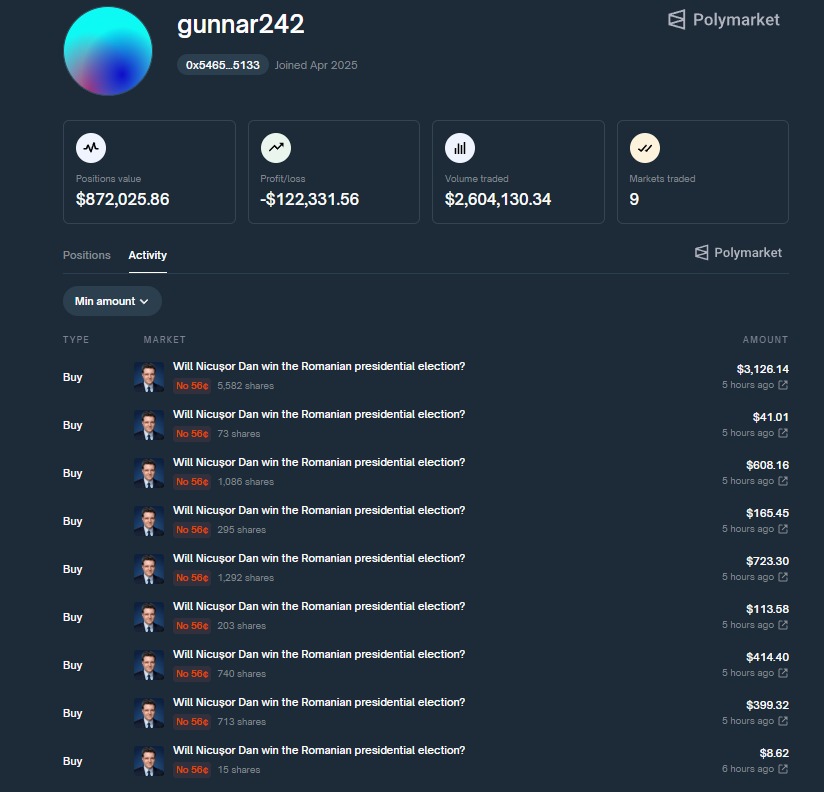This screenshot has width=824, height=792.
Task: Click market thumbnail of the 73 shares row
Action: pos(149,425)
